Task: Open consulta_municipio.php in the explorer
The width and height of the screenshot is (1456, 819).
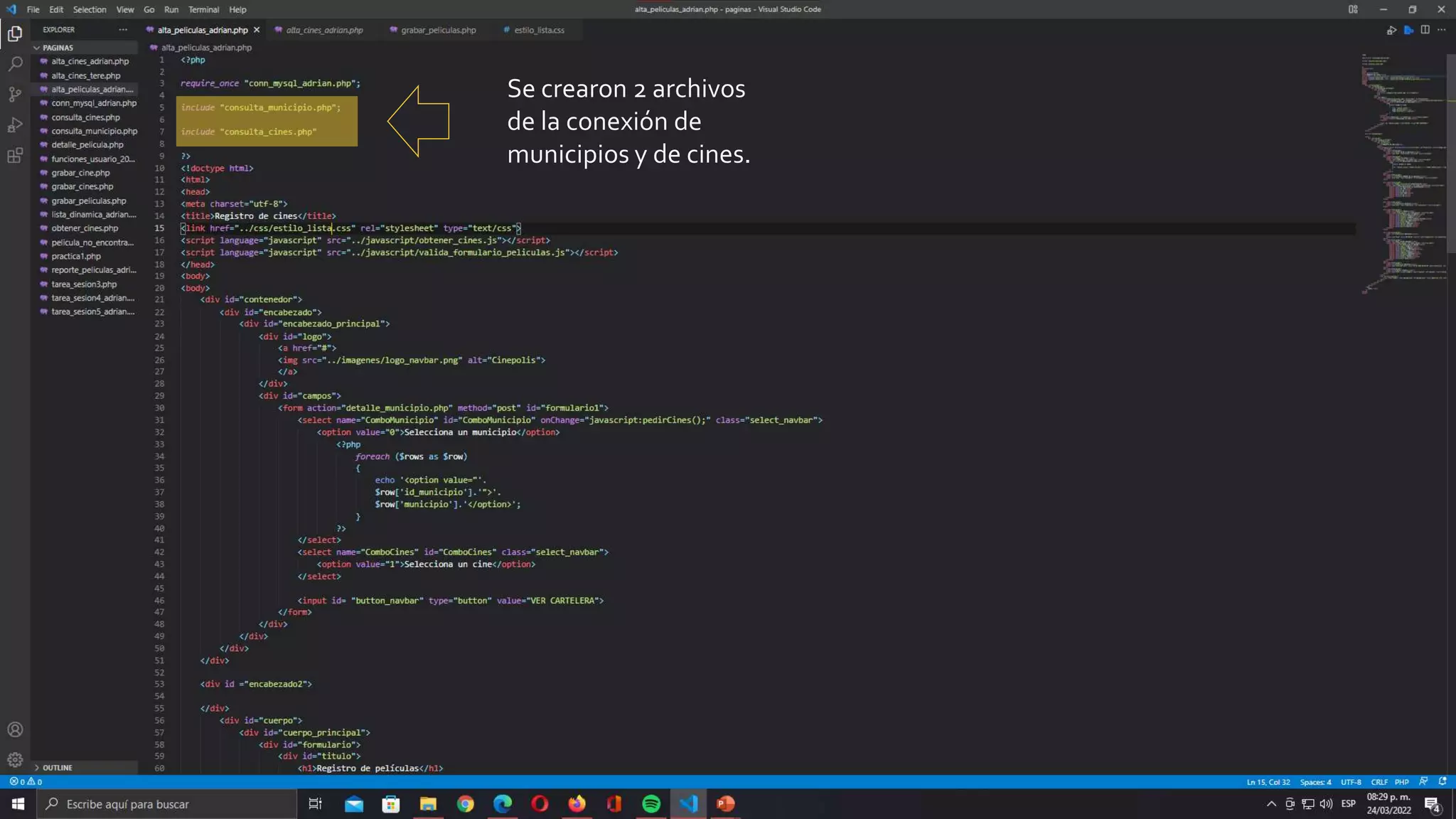Action: [x=94, y=131]
